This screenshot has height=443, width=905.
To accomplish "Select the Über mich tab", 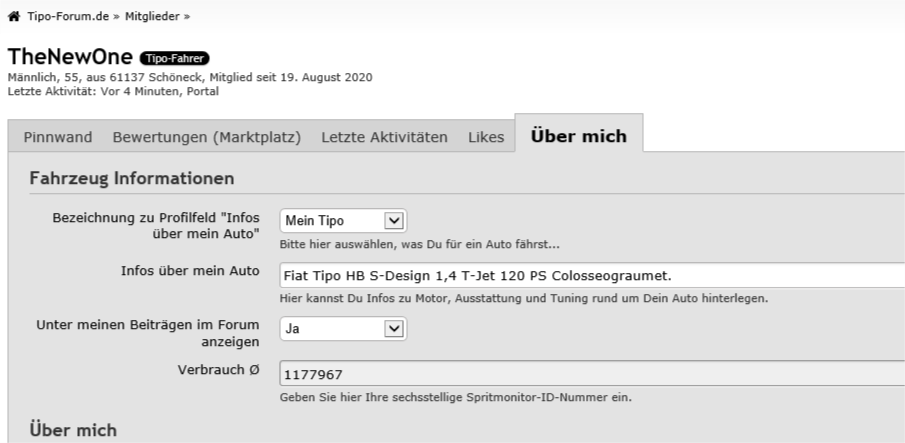I will 579,136.
